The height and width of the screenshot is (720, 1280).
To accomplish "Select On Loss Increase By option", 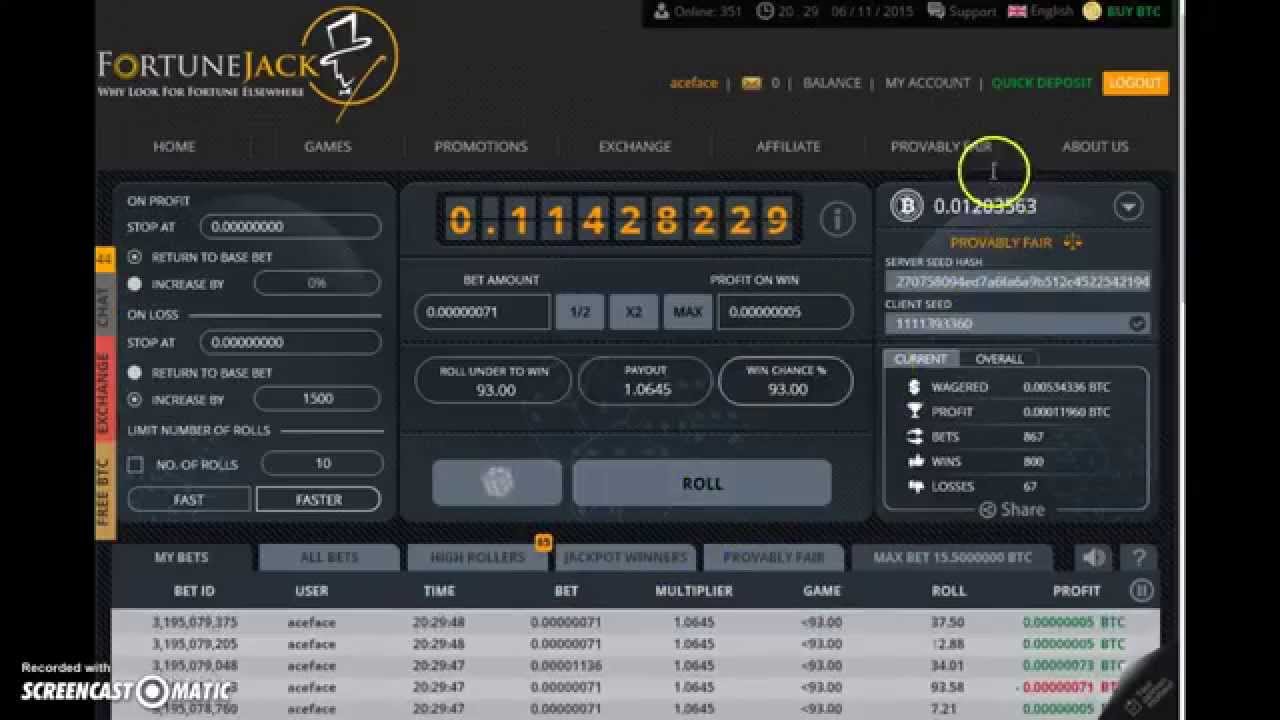I will (x=135, y=399).
